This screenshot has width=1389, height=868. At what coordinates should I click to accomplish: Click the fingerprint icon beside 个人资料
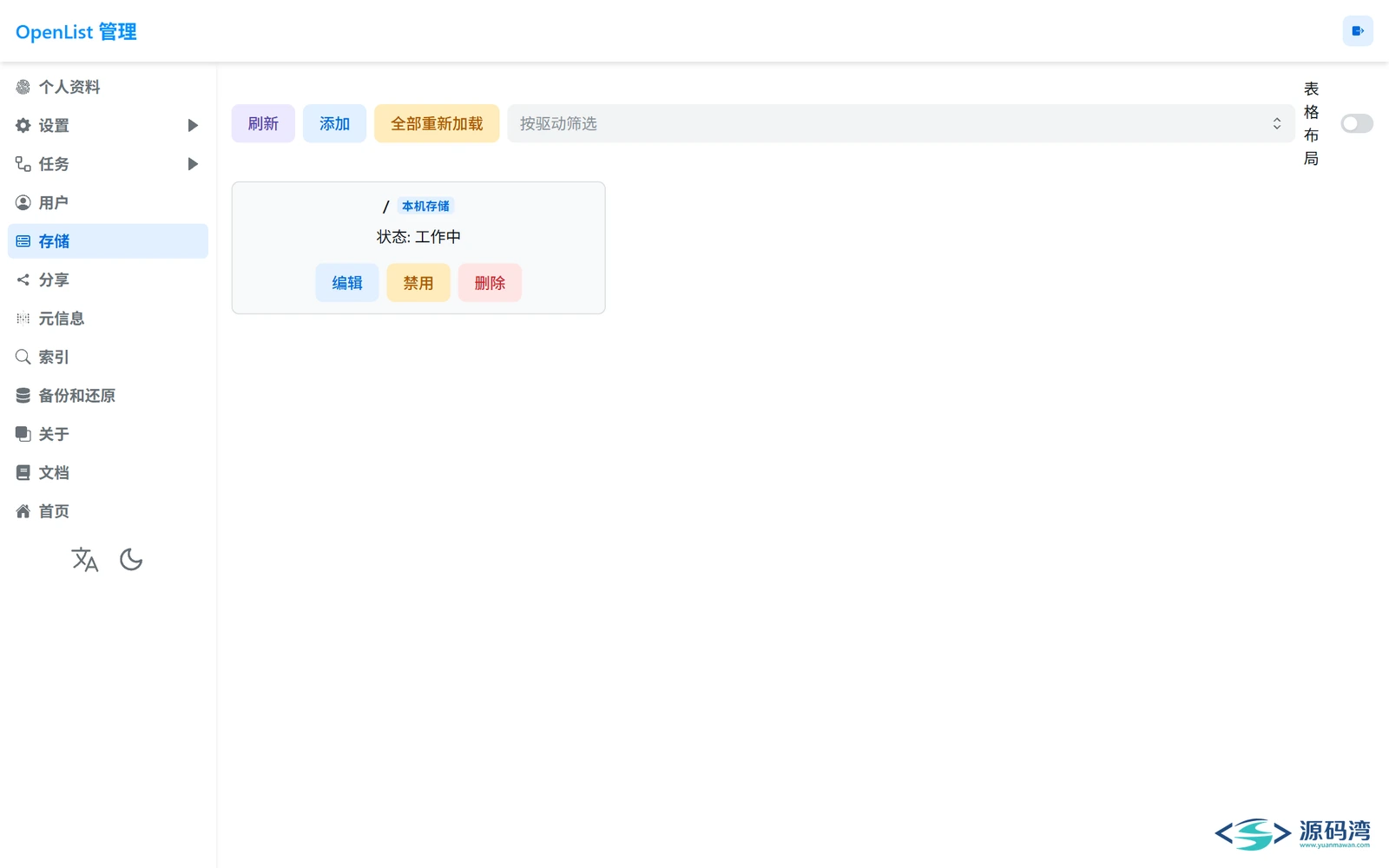pyautogui.click(x=23, y=87)
